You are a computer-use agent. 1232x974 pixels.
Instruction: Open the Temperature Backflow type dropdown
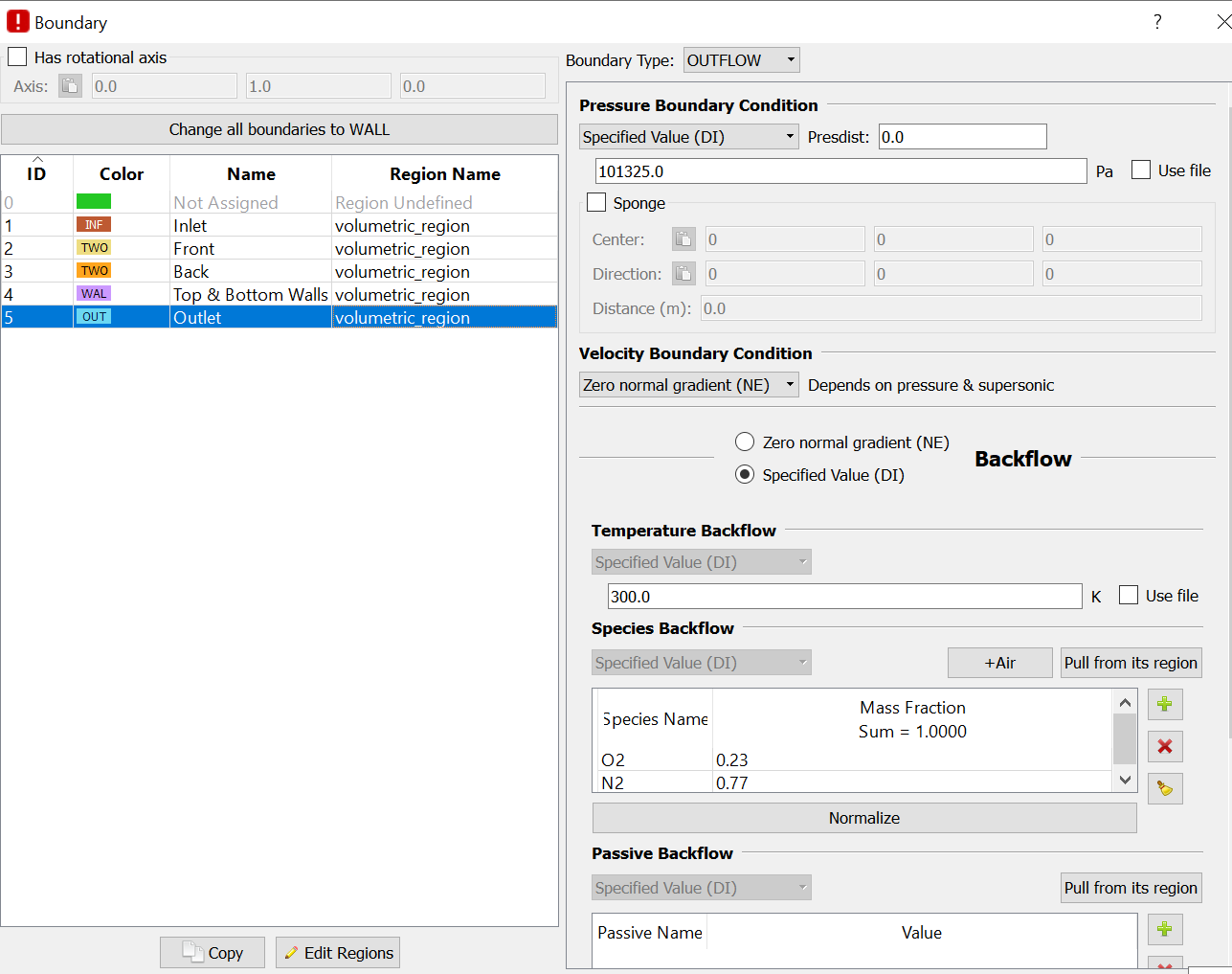click(x=702, y=562)
